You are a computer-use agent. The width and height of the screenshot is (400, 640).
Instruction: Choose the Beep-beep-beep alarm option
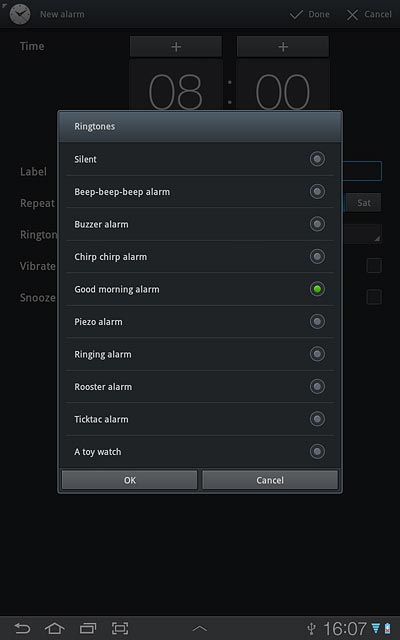(200, 191)
